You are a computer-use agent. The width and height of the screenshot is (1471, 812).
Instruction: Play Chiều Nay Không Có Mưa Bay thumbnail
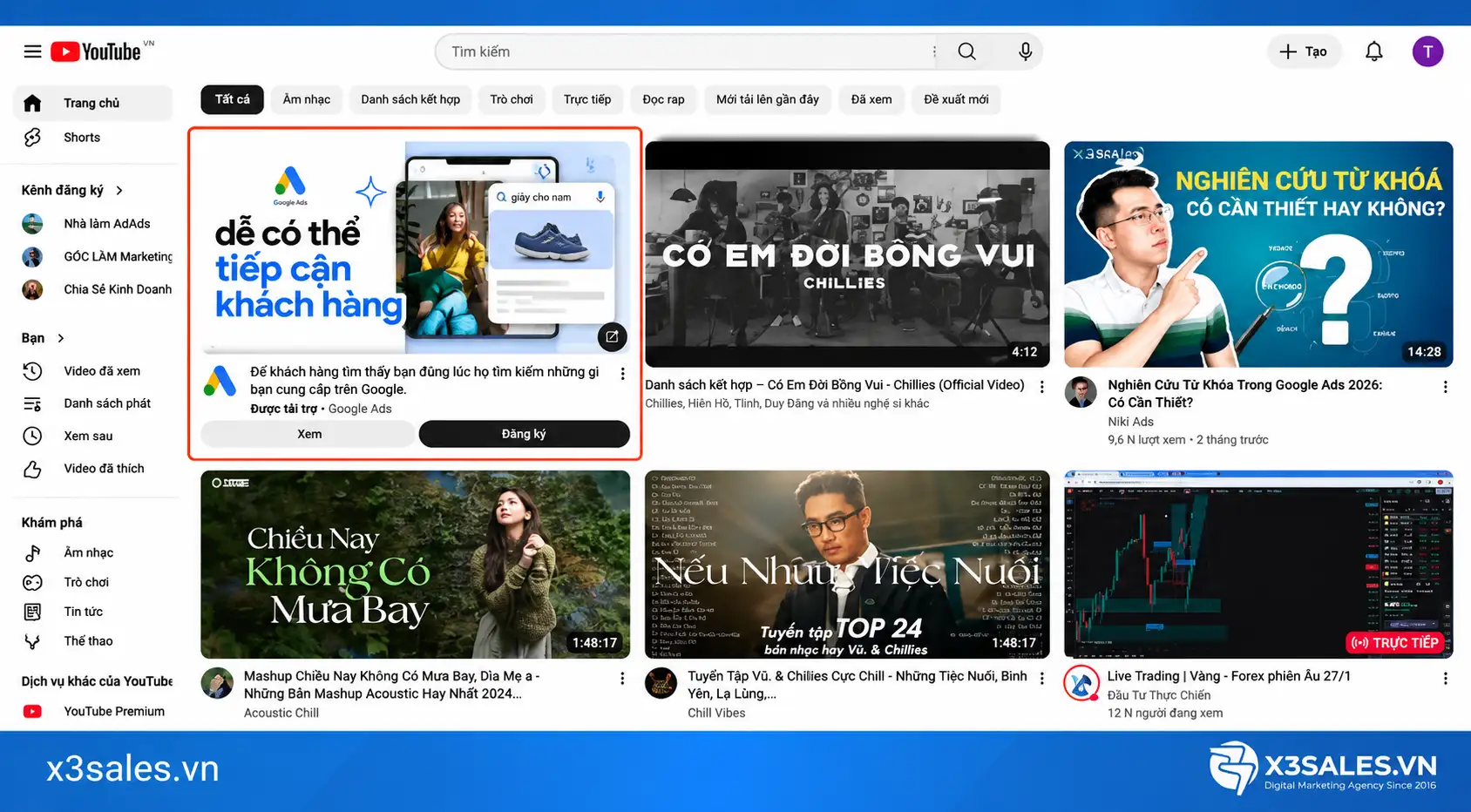coord(415,565)
